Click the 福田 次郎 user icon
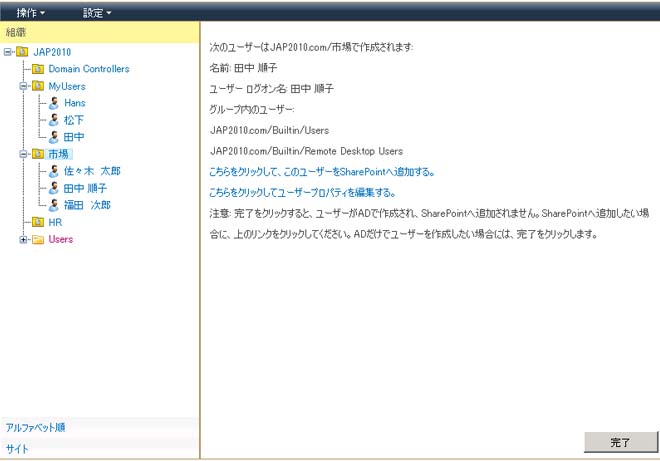Image resolution: width=660 pixels, height=461 pixels. (x=54, y=205)
